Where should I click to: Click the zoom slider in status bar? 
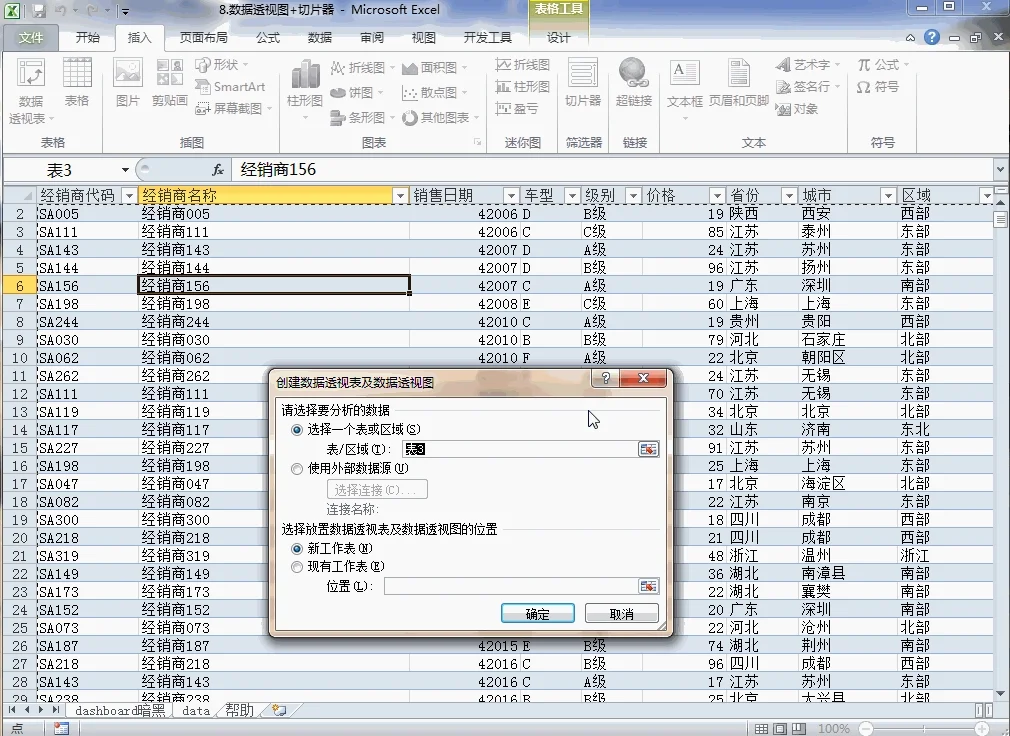coord(924,729)
